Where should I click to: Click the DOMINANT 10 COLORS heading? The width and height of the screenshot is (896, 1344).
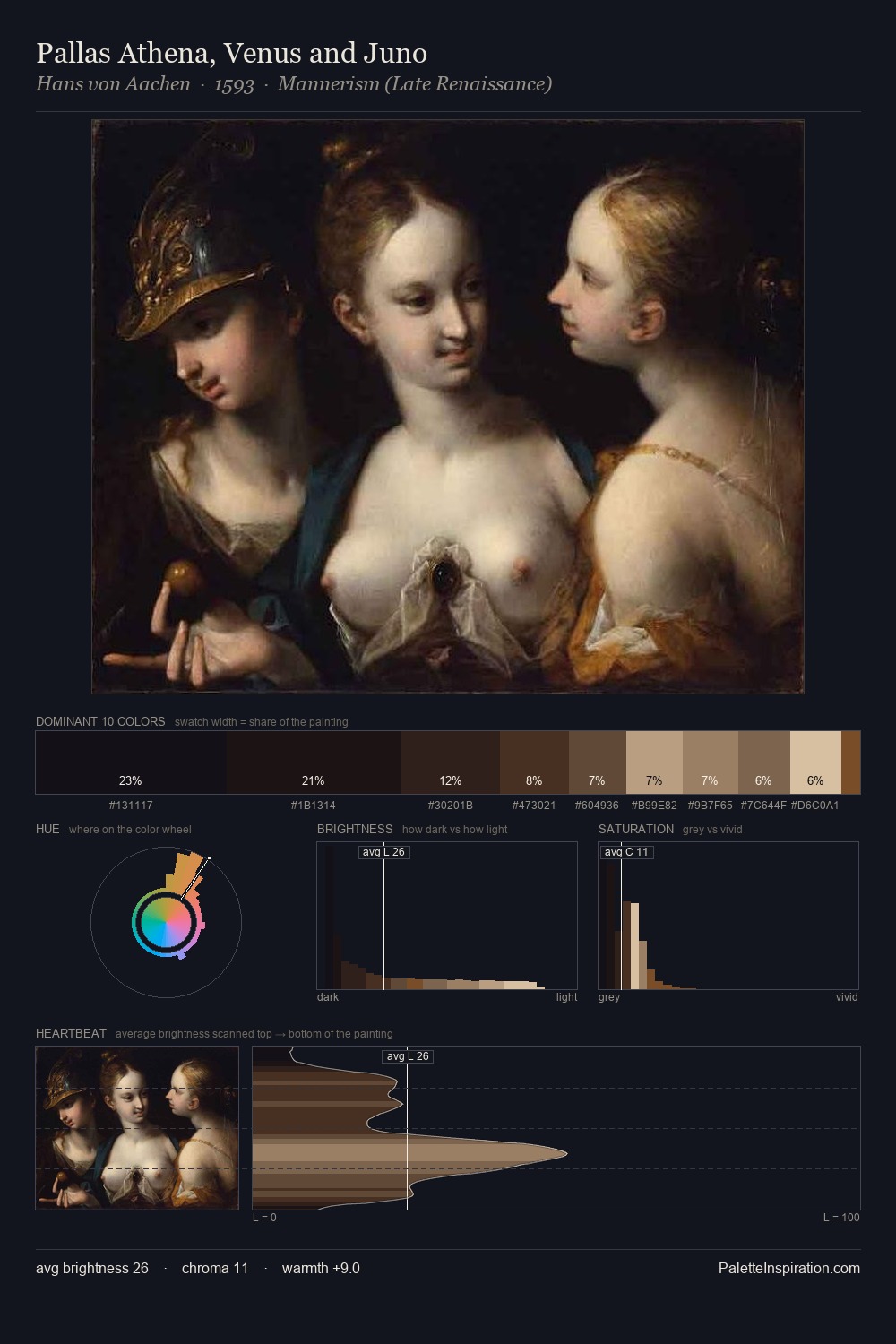(x=100, y=721)
